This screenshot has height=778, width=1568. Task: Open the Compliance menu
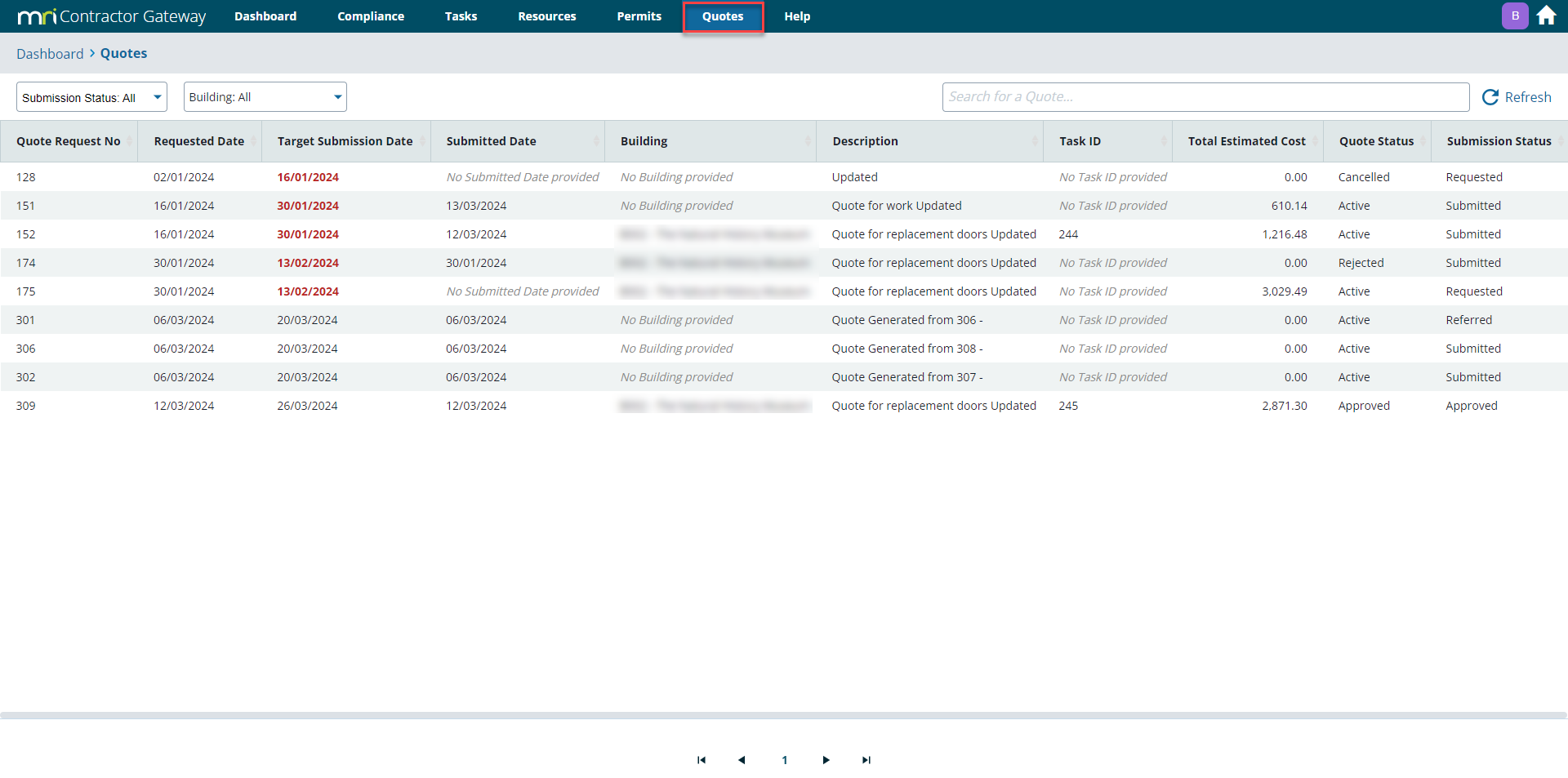click(x=371, y=16)
